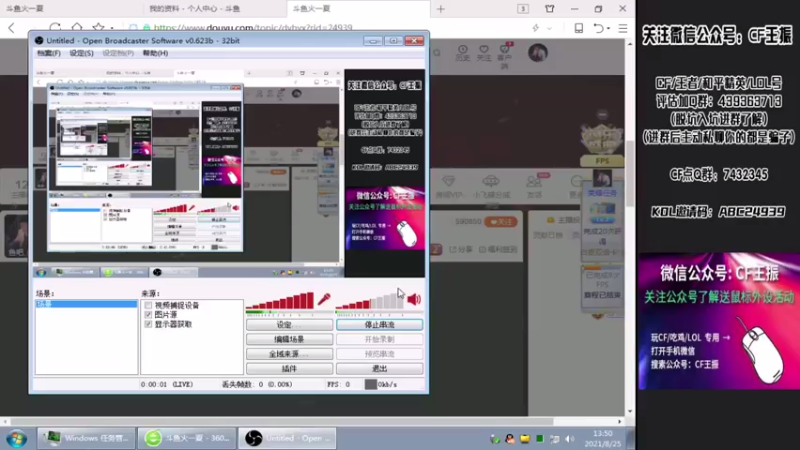Viewport: 800px width, 450px height.
Task: Expand the dropdown arrow beside the star icon
Action: 112,29
